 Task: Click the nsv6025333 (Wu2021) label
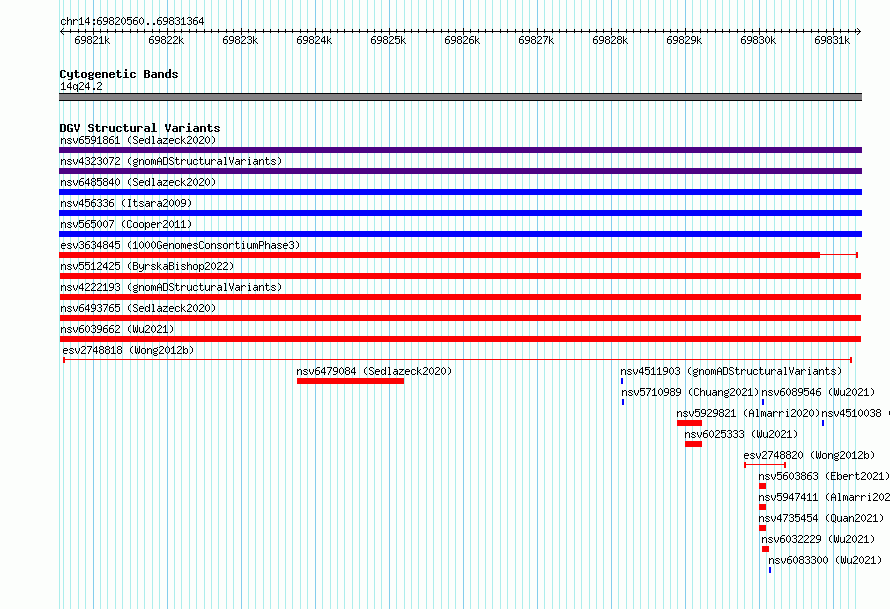tap(741, 434)
